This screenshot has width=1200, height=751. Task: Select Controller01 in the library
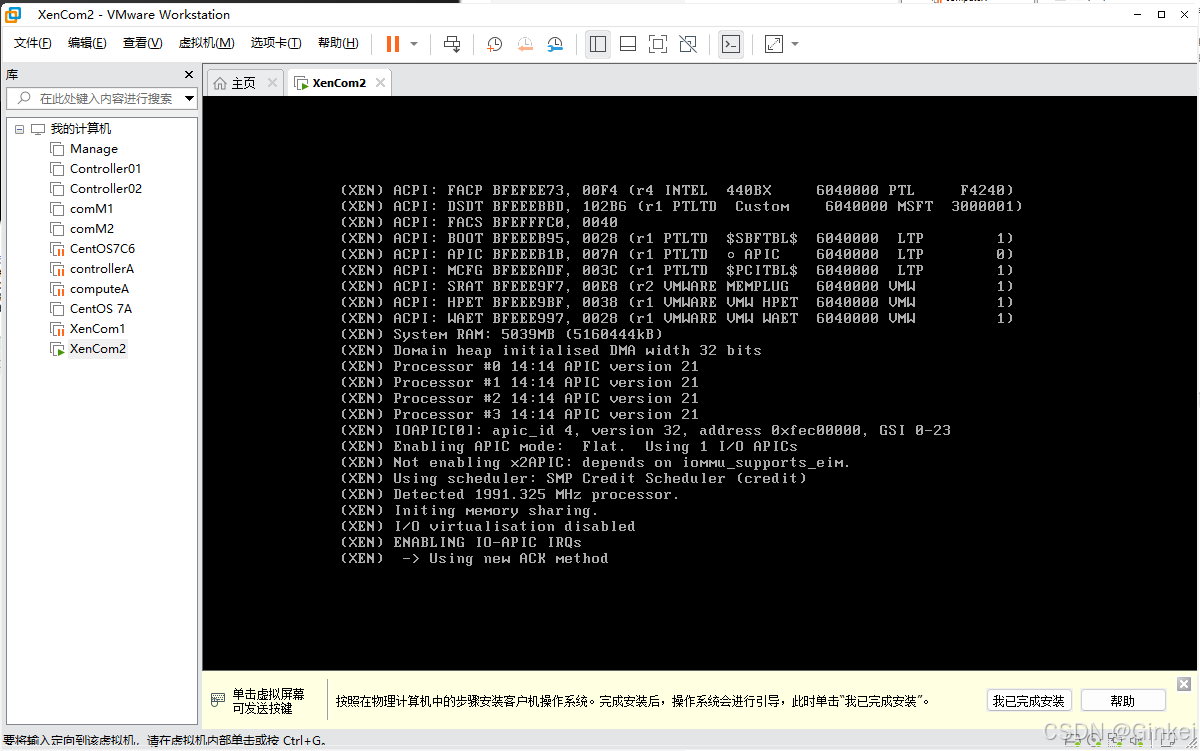click(105, 169)
